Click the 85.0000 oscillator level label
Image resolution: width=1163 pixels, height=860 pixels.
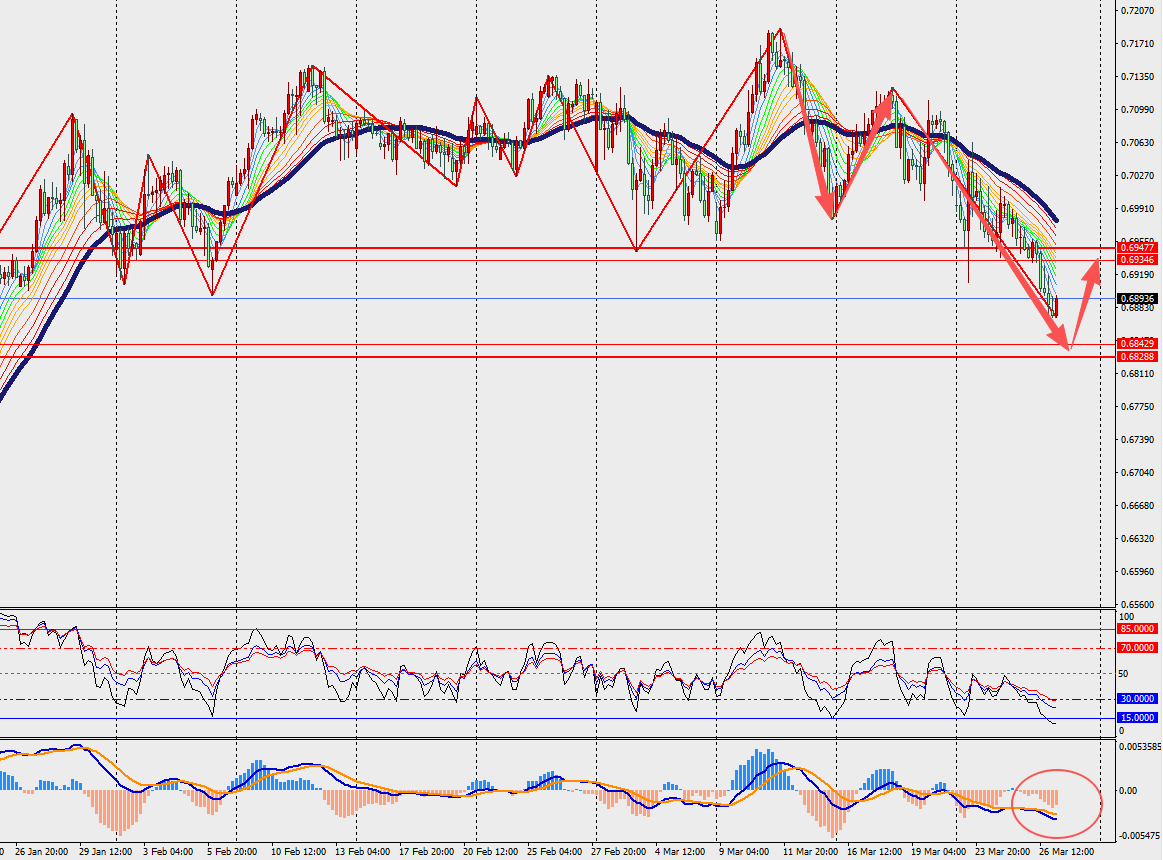[x=1138, y=629]
